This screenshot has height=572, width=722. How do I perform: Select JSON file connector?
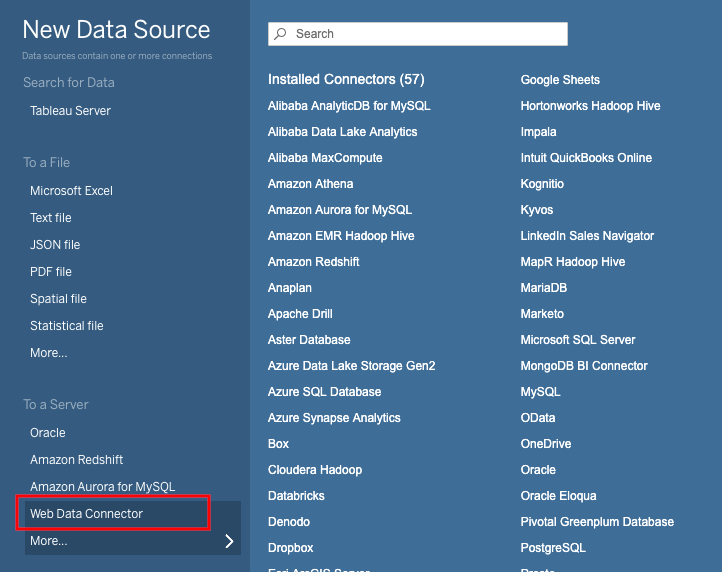(x=55, y=245)
